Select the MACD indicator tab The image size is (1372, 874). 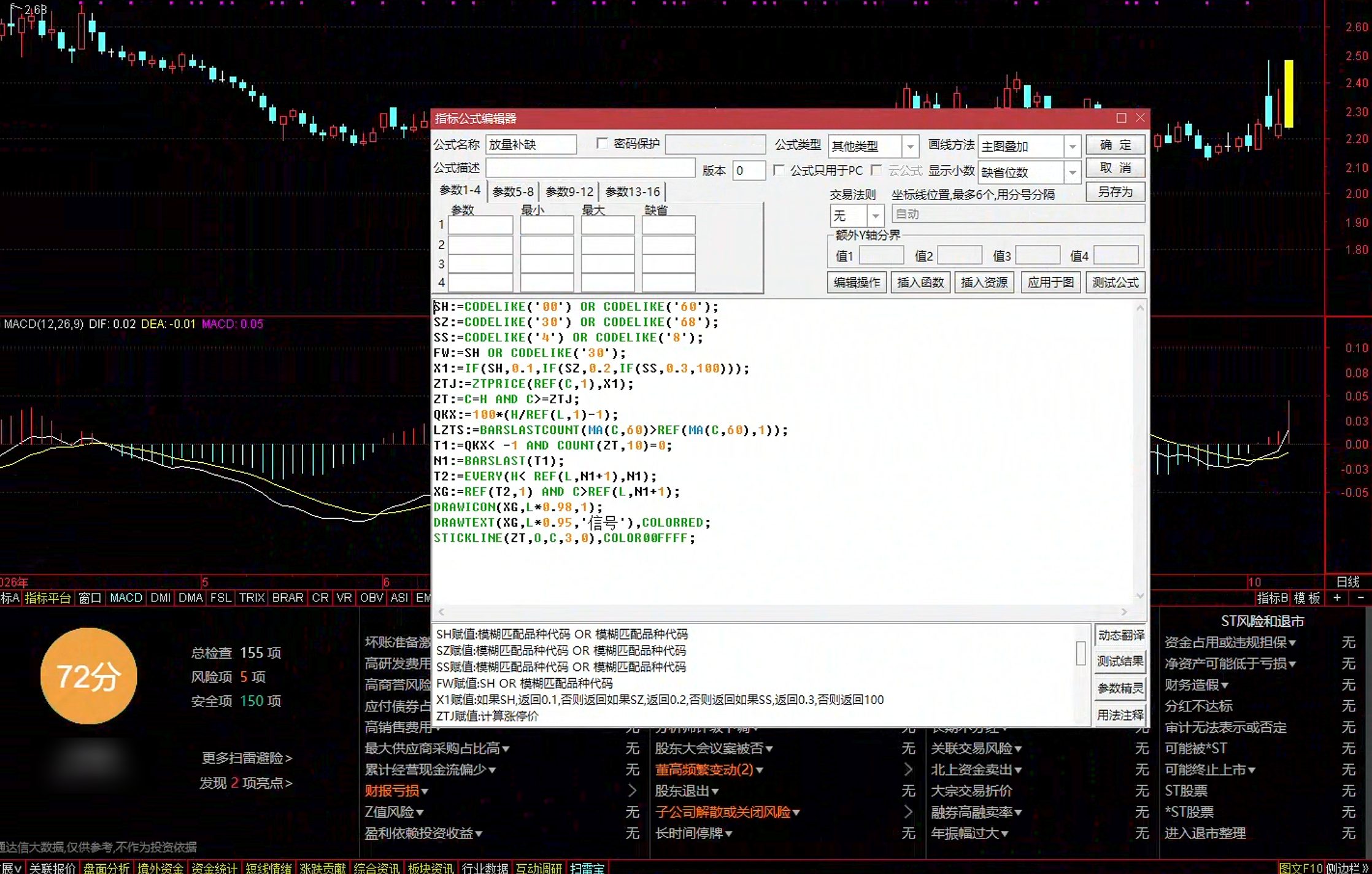tap(126, 598)
